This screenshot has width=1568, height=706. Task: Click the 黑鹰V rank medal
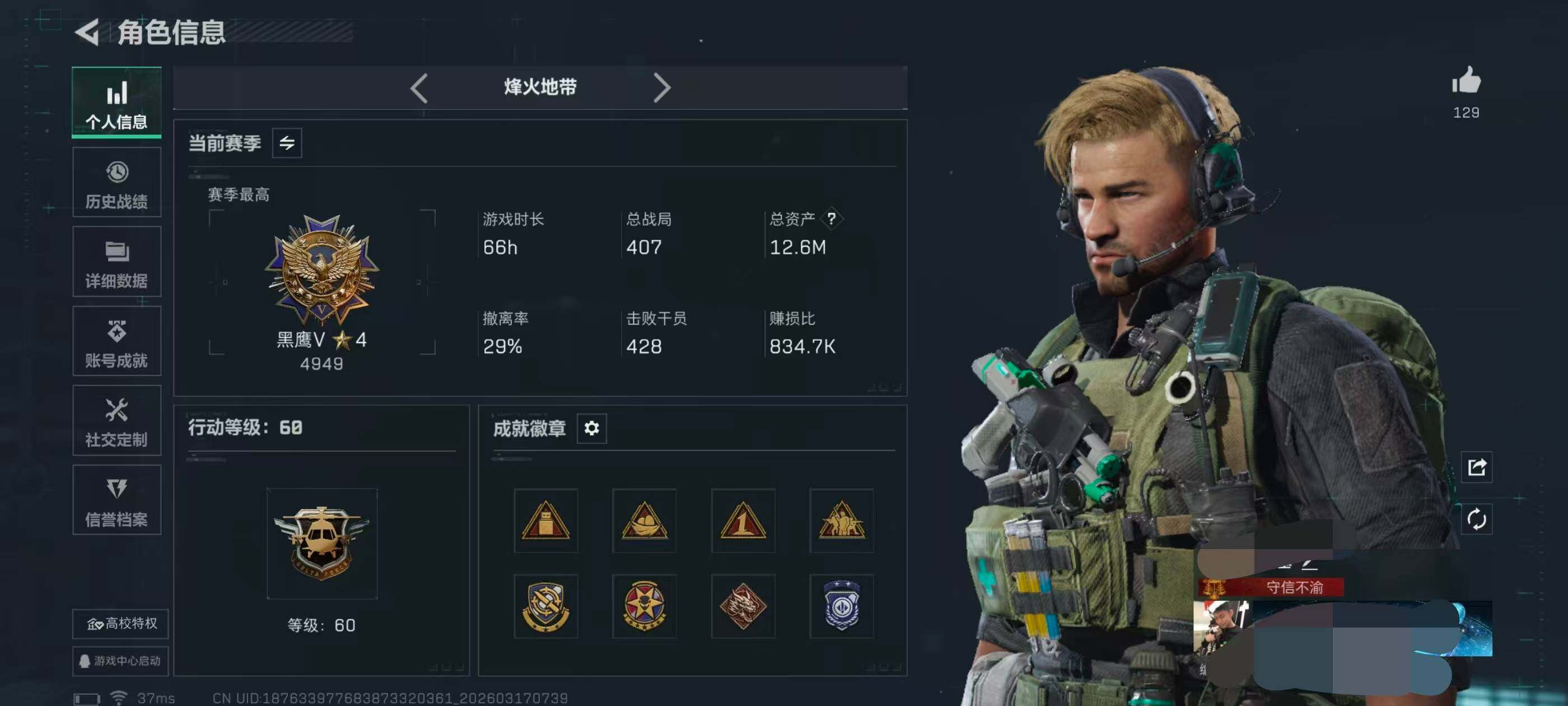(x=321, y=270)
